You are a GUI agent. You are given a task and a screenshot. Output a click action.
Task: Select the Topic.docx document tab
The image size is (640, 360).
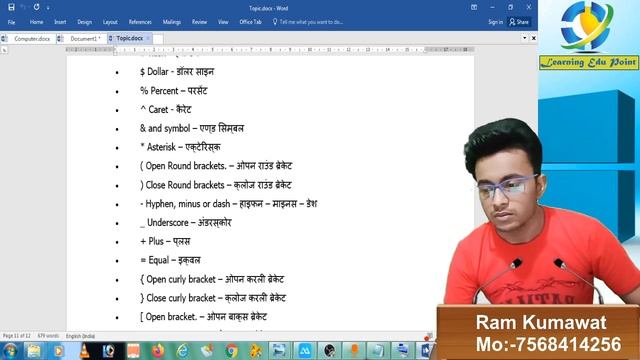pyautogui.click(x=129, y=38)
